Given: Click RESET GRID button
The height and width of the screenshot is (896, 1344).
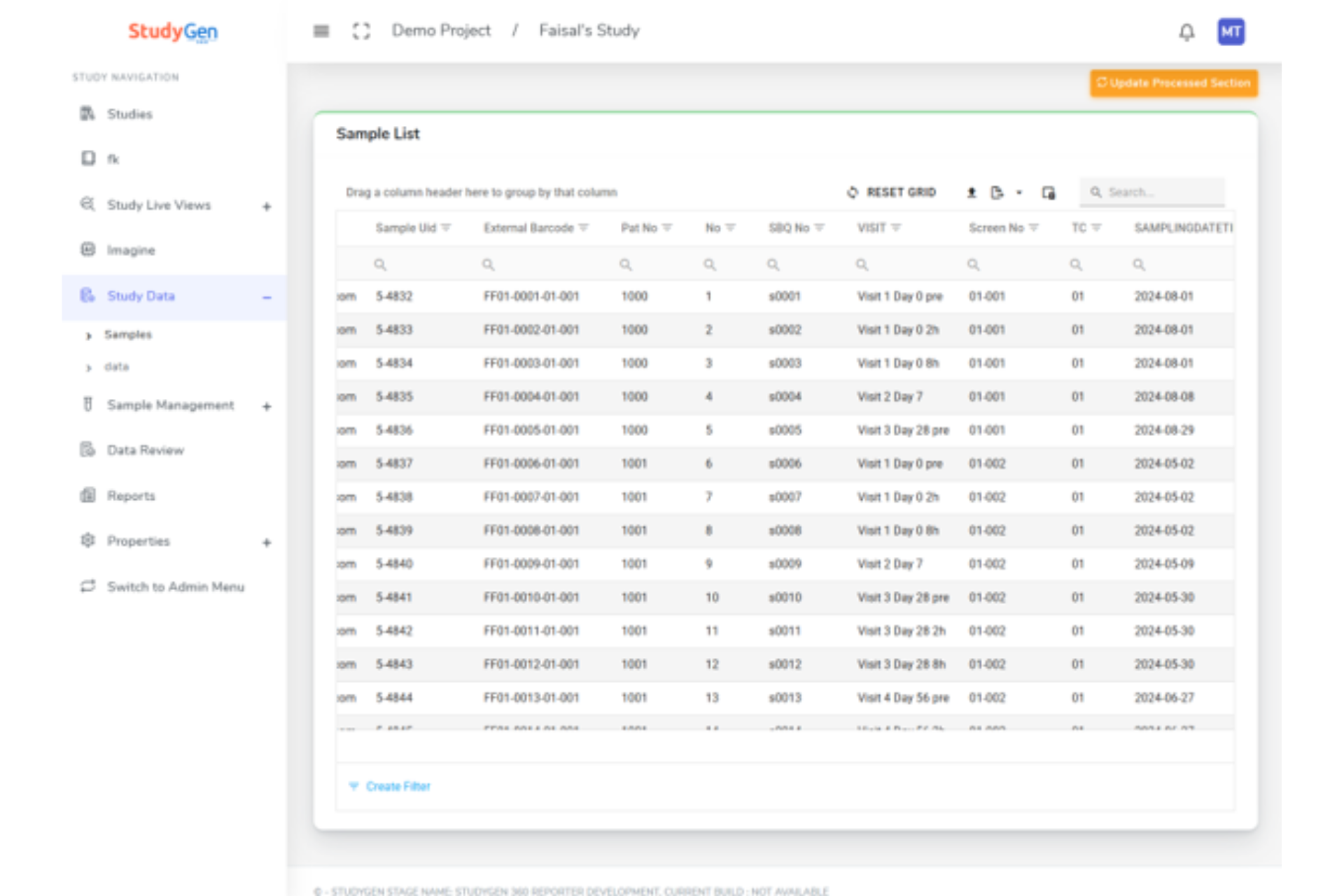Looking at the screenshot, I should tap(892, 192).
